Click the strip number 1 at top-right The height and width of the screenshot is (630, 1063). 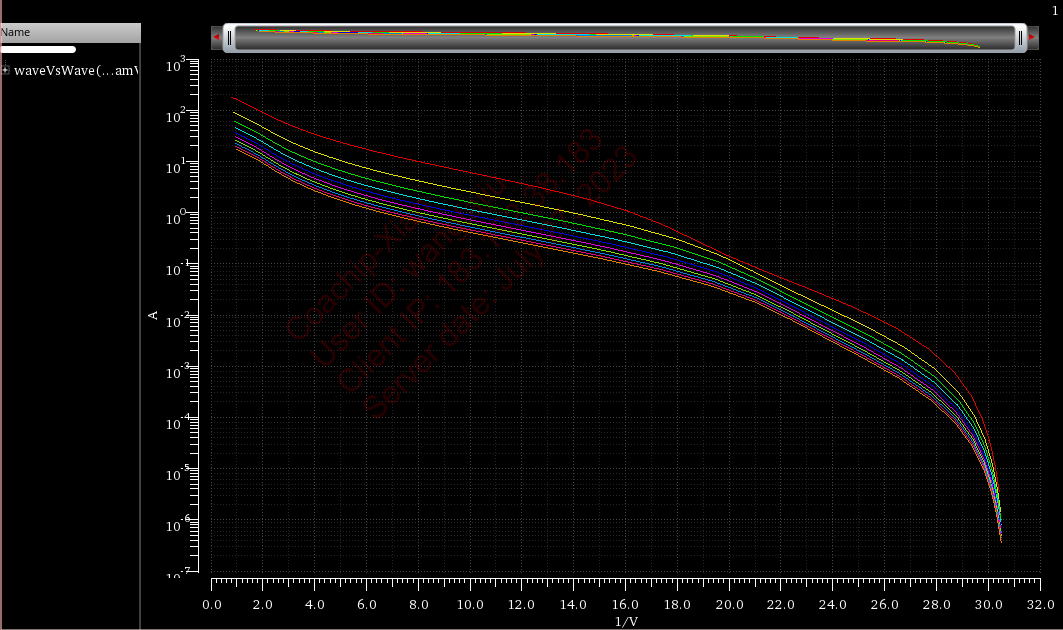[x=1054, y=10]
